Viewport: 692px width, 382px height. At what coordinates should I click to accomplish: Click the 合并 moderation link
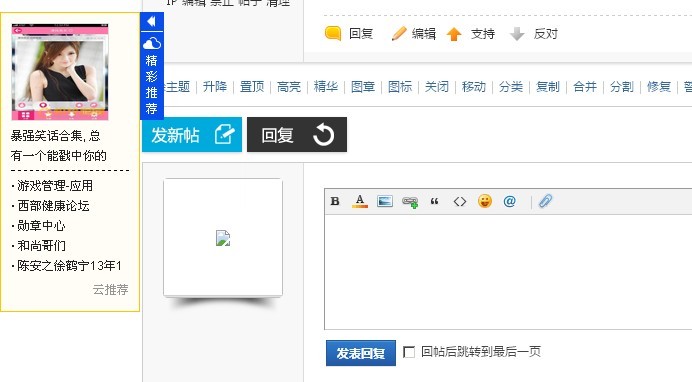pyautogui.click(x=585, y=86)
